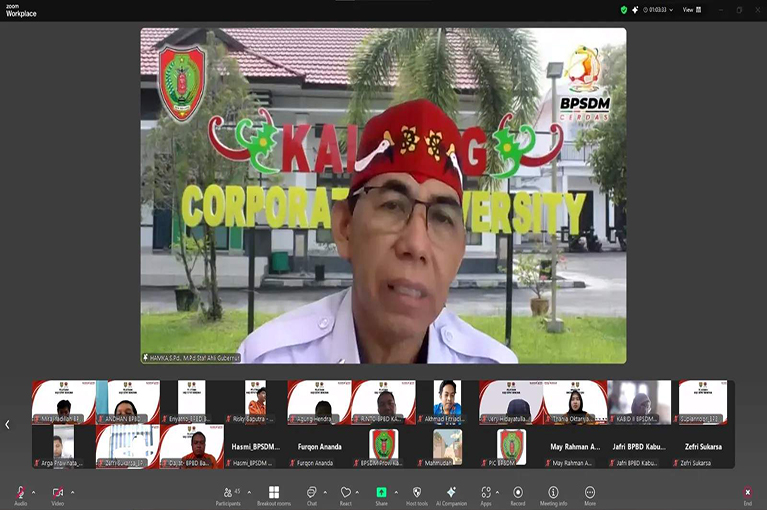The height and width of the screenshot is (510, 767).
Task: Open Breakout rooms
Action: pos(273,493)
